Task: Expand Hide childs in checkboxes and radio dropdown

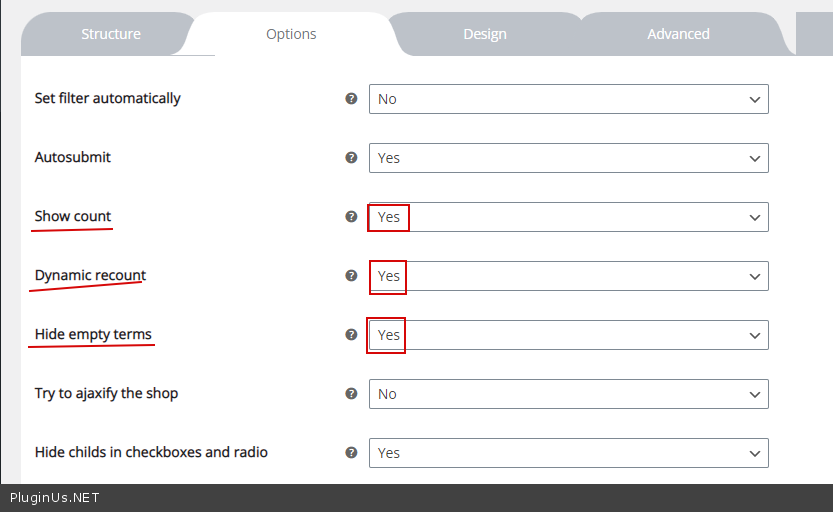Action: coord(568,453)
